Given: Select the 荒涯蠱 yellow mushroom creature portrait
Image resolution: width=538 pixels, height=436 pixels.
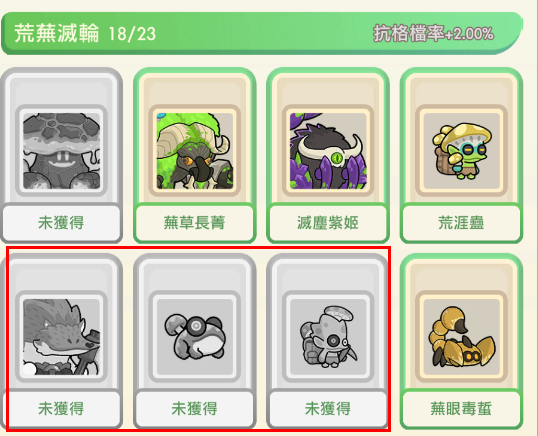Looking at the screenshot, I should tap(461, 151).
